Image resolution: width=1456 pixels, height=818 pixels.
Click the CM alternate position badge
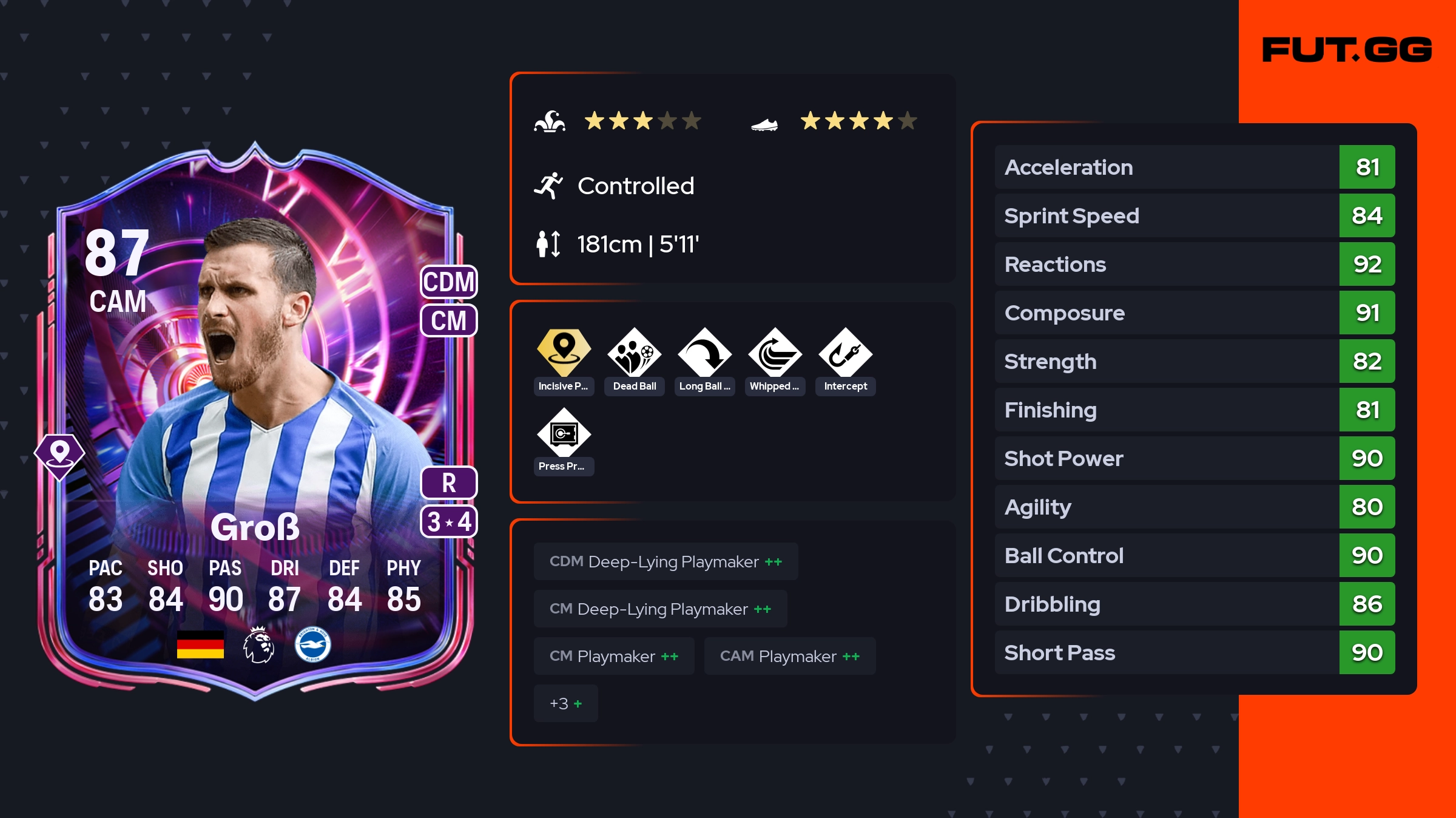[x=448, y=320]
